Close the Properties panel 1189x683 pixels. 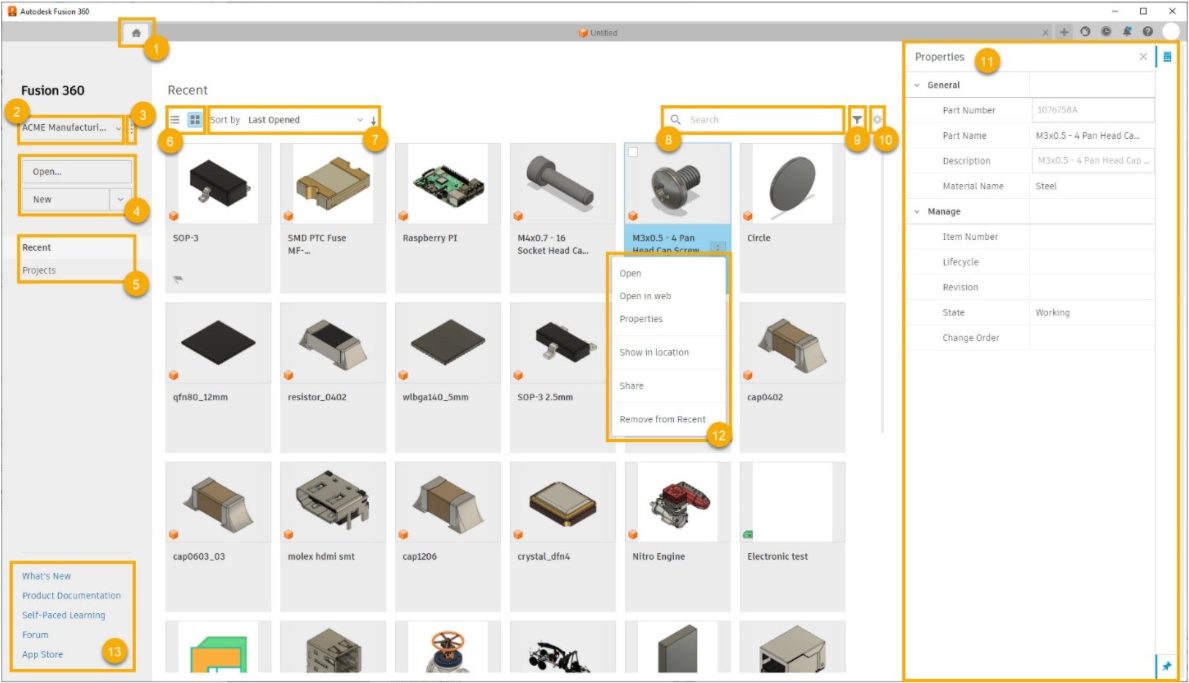[x=1144, y=57]
